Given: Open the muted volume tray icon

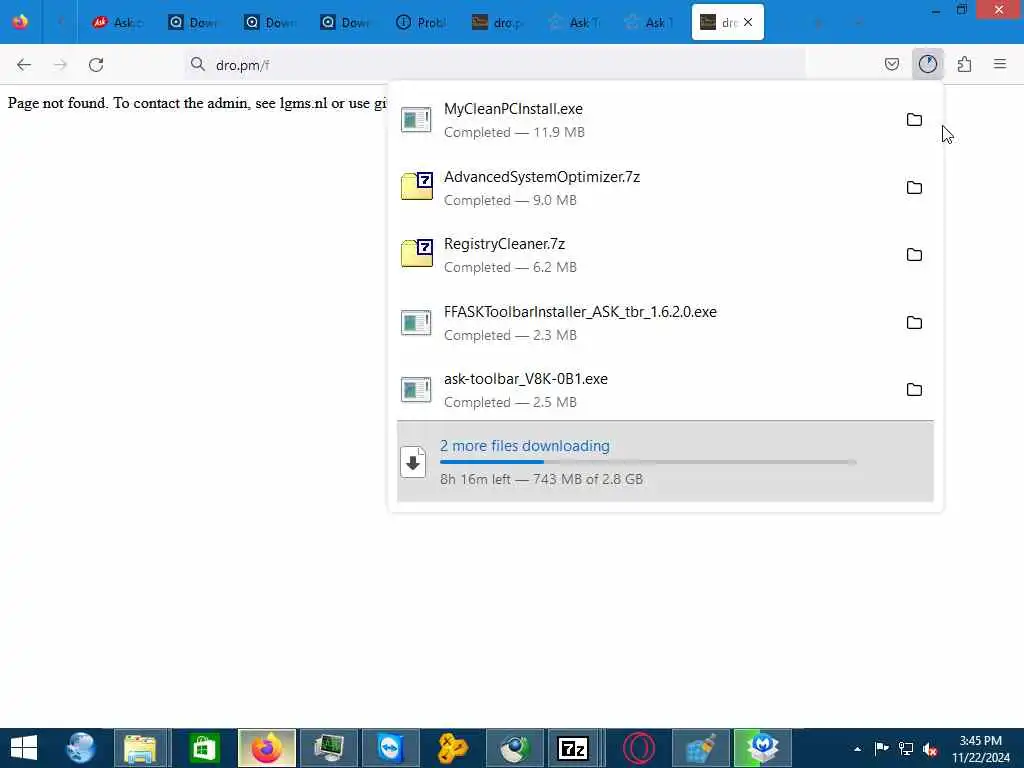Looking at the screenshot, I should coord(931,748).
